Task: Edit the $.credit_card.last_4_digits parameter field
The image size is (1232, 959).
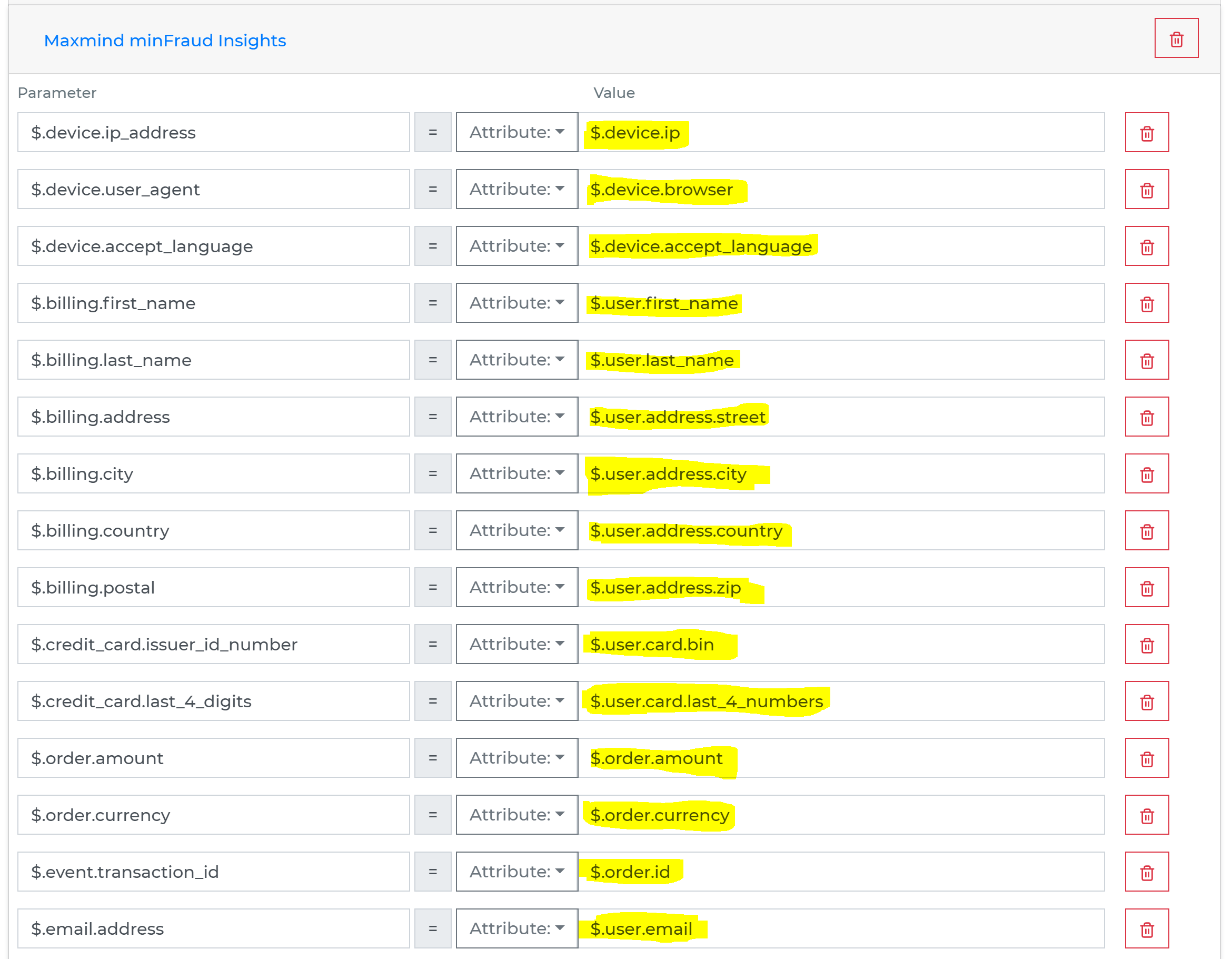Action: tap(213, 701)
